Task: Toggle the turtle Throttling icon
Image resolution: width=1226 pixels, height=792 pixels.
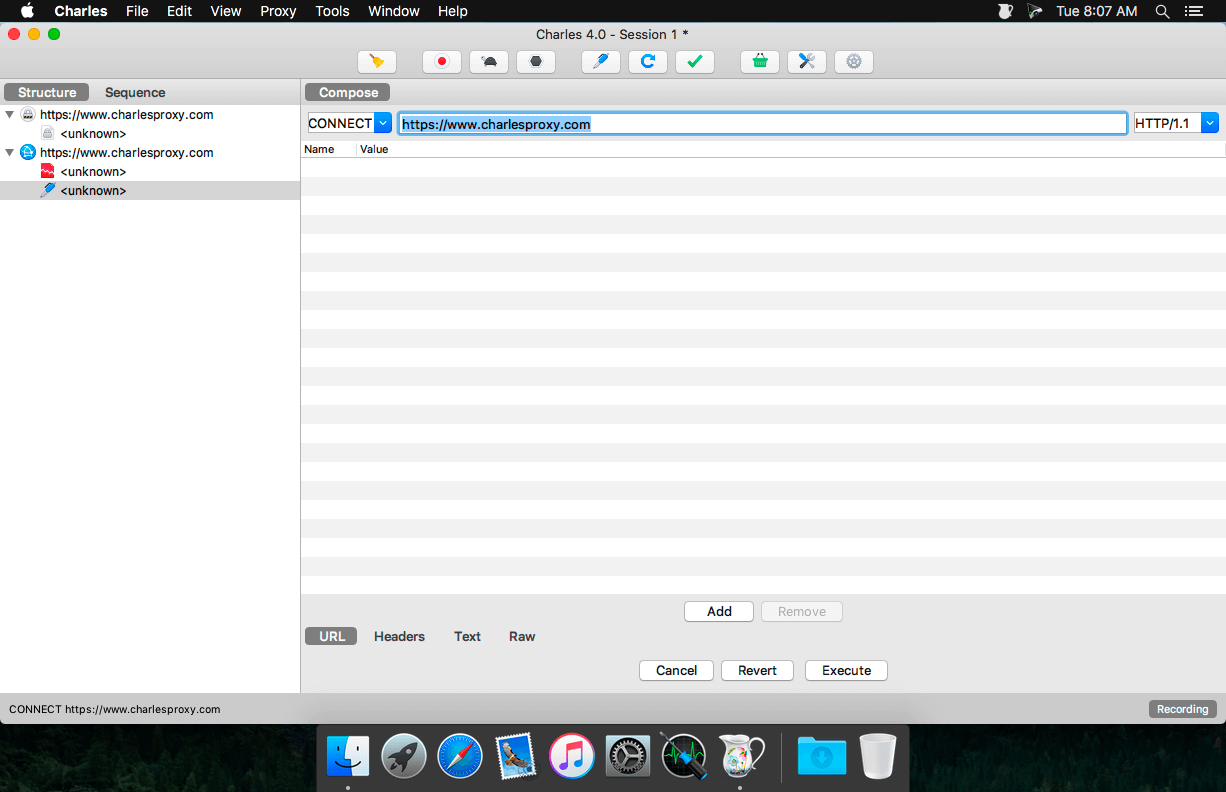Action: [x=489, y=62]
